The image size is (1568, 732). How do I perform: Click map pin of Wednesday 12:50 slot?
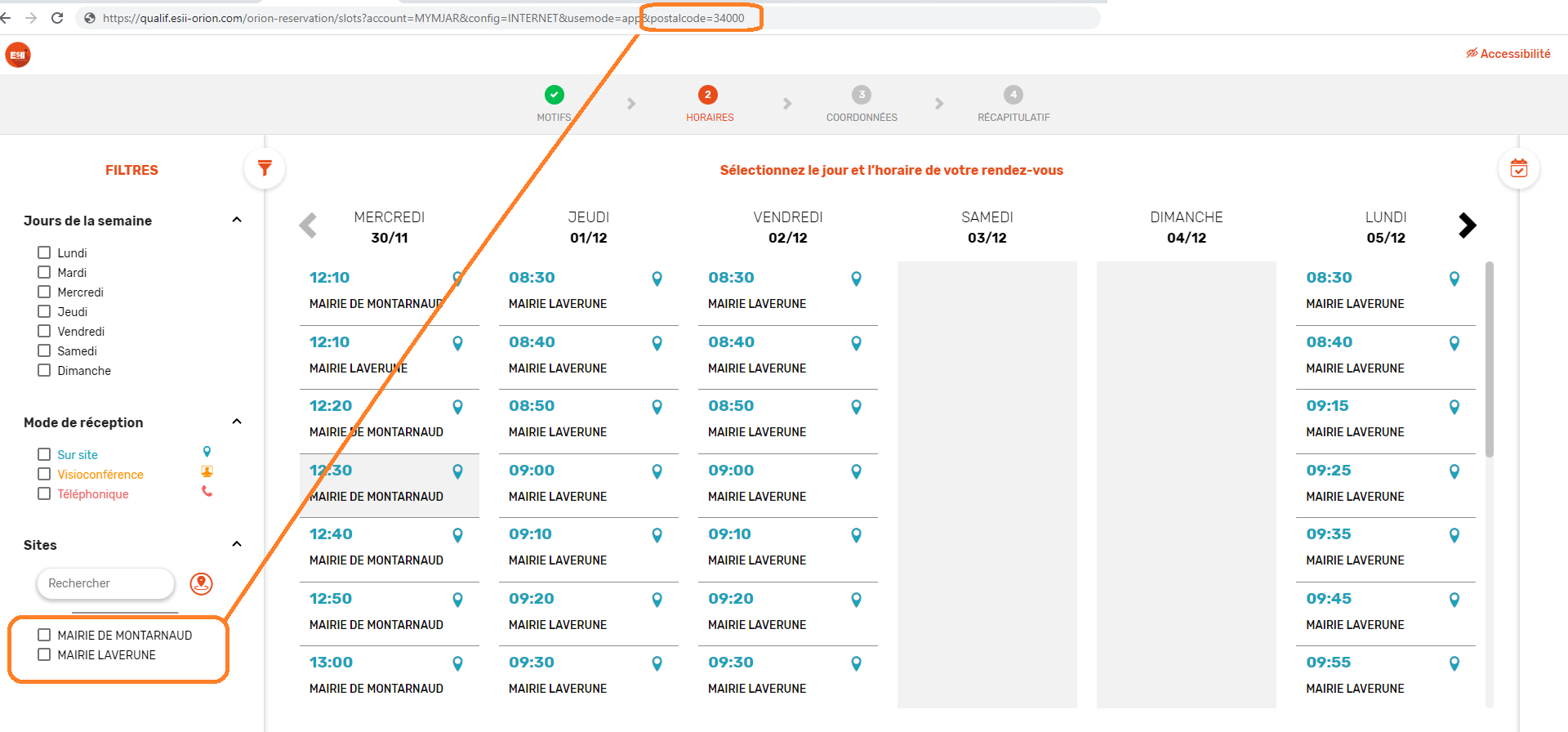pyautogui.click(x=457, y=600)
